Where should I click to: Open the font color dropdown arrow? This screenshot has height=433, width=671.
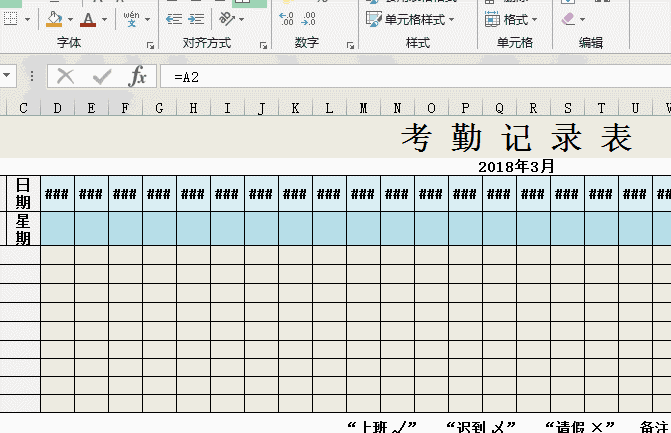[x=104, y=19]
